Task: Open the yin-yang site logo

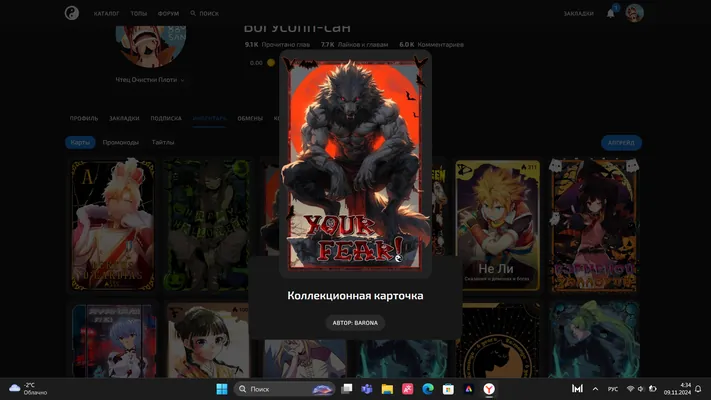Action: click(72, 13)
